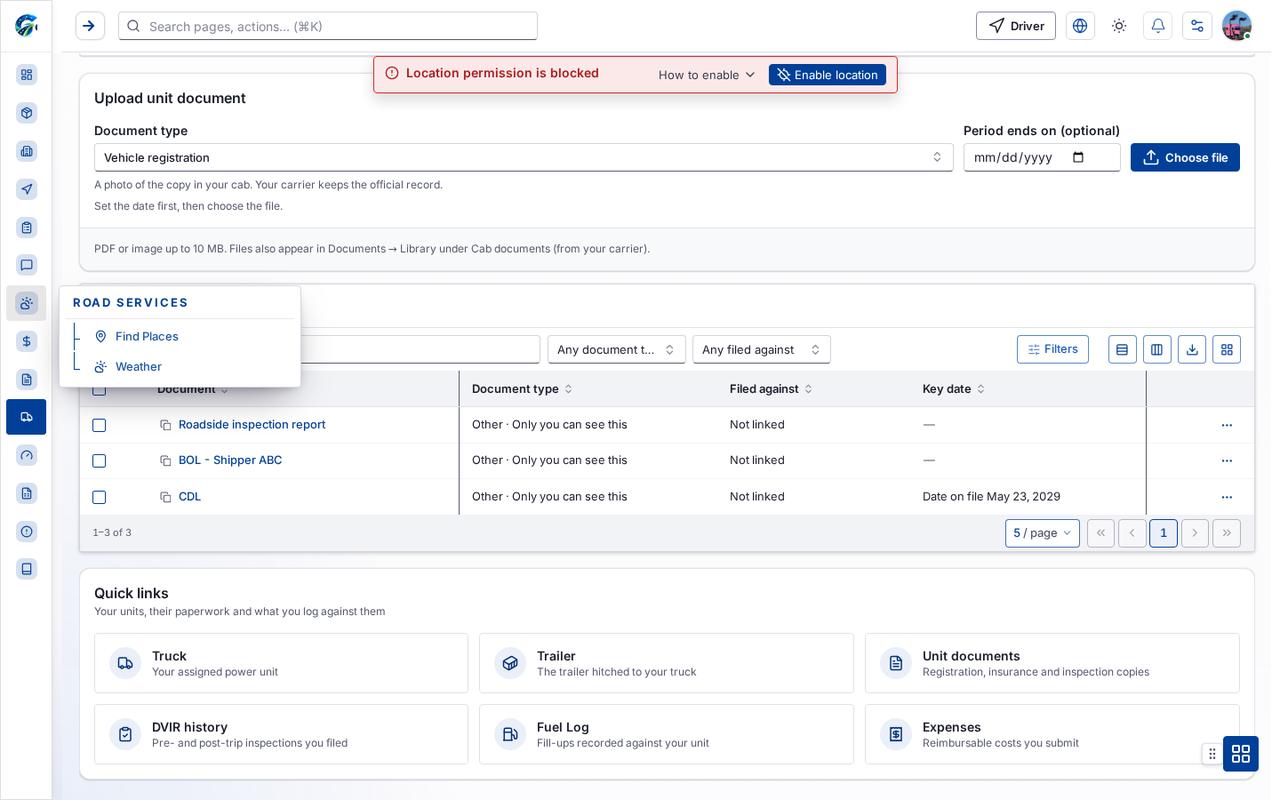
Task: Open notifications bell icon
Action: tap(1158, 26)
